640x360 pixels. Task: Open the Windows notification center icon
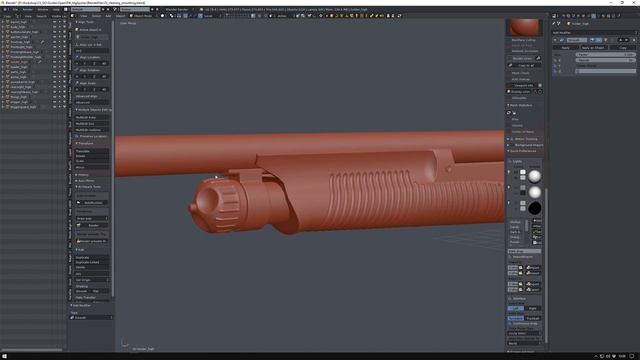pyautogui.click(x=632, y=356)
